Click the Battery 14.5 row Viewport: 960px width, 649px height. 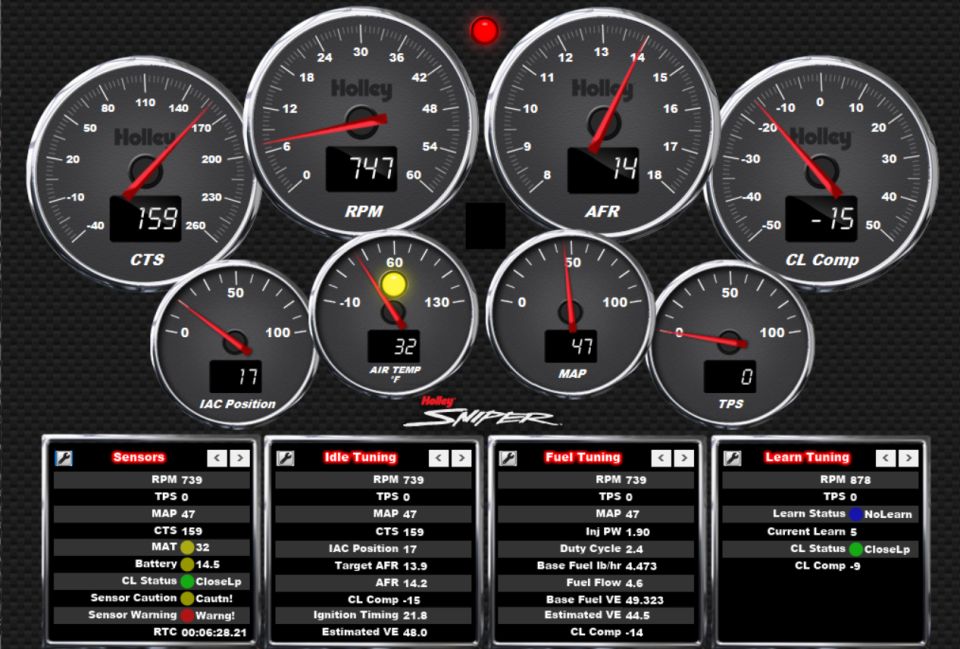tap(152, 565)
